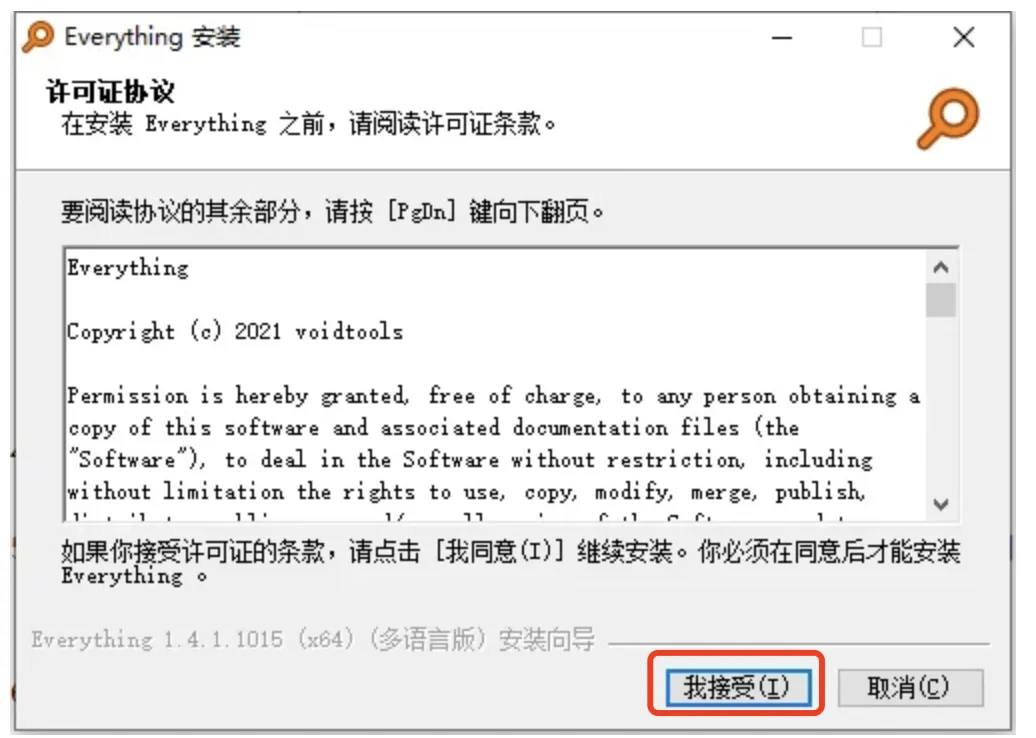
Task: Click the [PgDn] page-down instruction text
Action: click(x=332, y=212)
